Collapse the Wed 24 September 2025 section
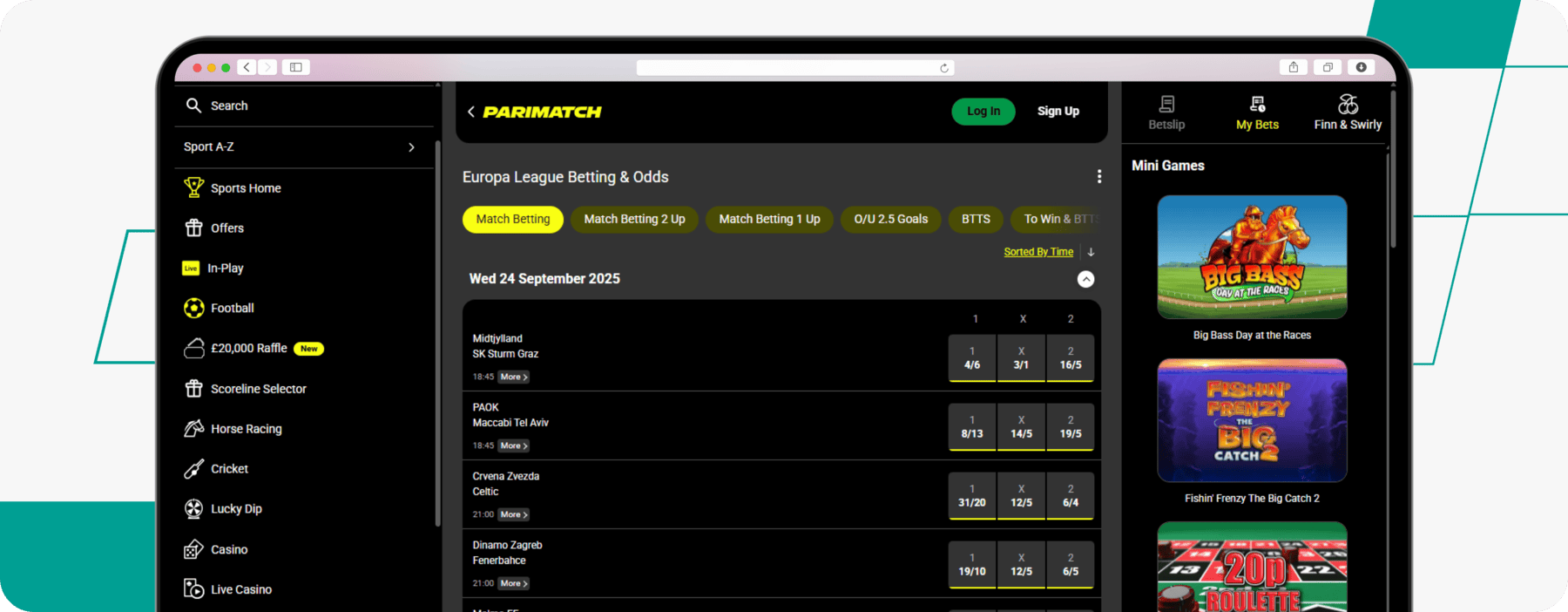Image resolution: width=1568 pixels, height=612 pixels. pyautogui.click(x=1085, y=279)
